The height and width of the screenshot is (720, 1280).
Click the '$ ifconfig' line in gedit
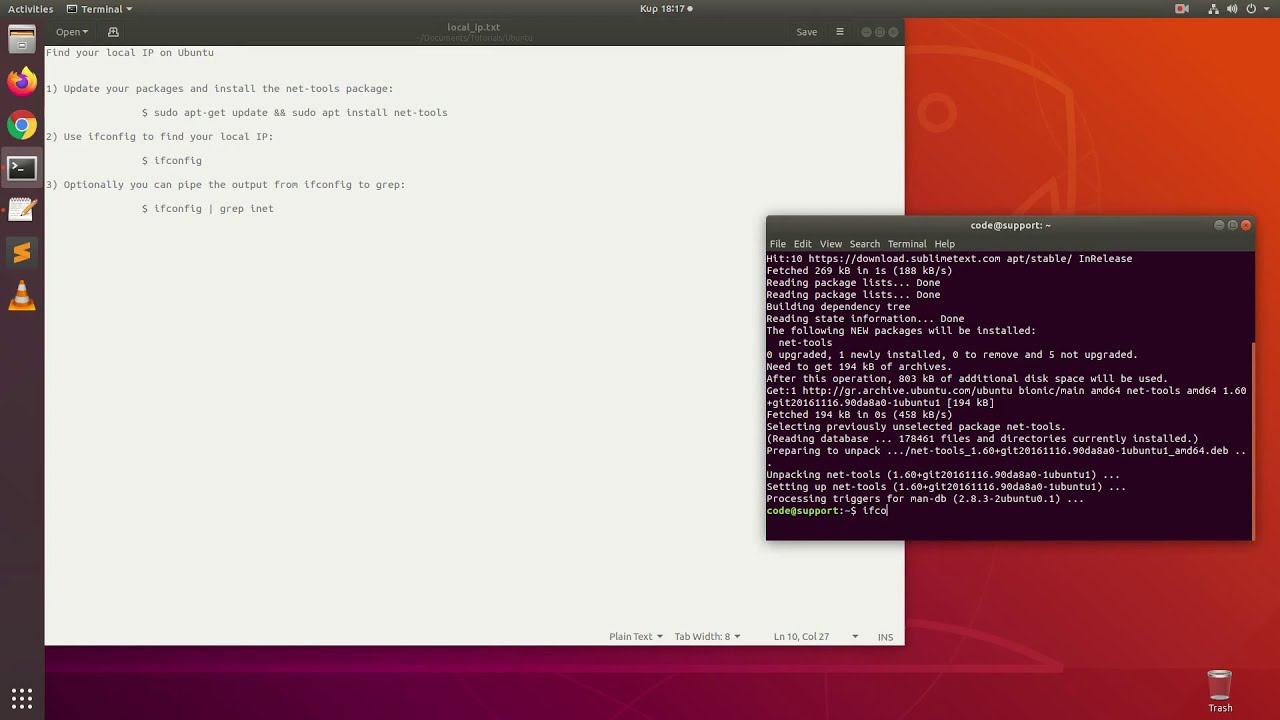pos(172,161)
